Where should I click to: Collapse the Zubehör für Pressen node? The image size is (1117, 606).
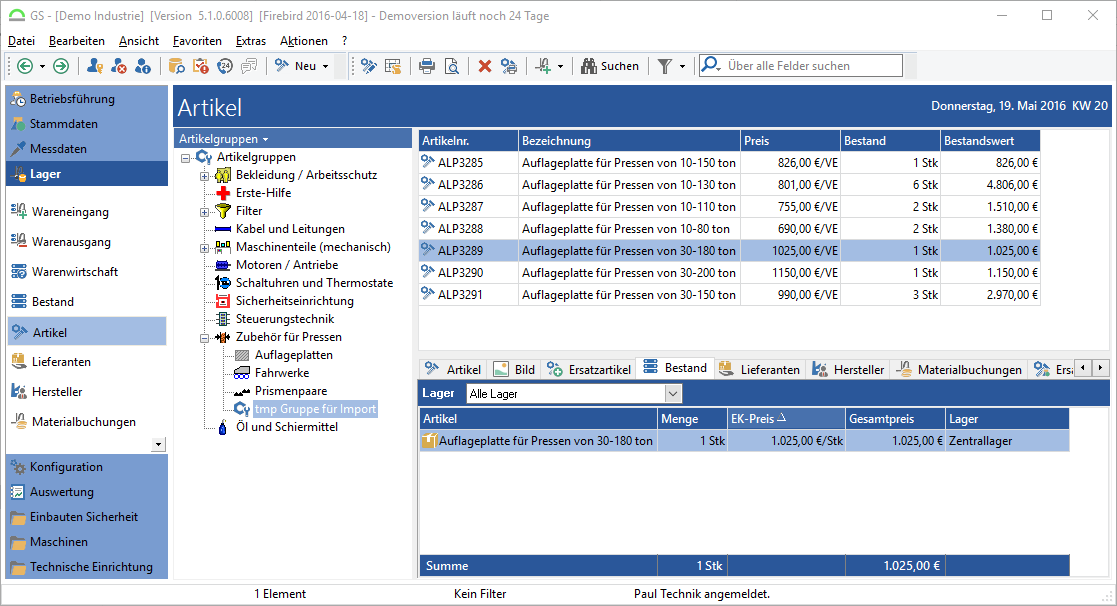tap(204, 338)
